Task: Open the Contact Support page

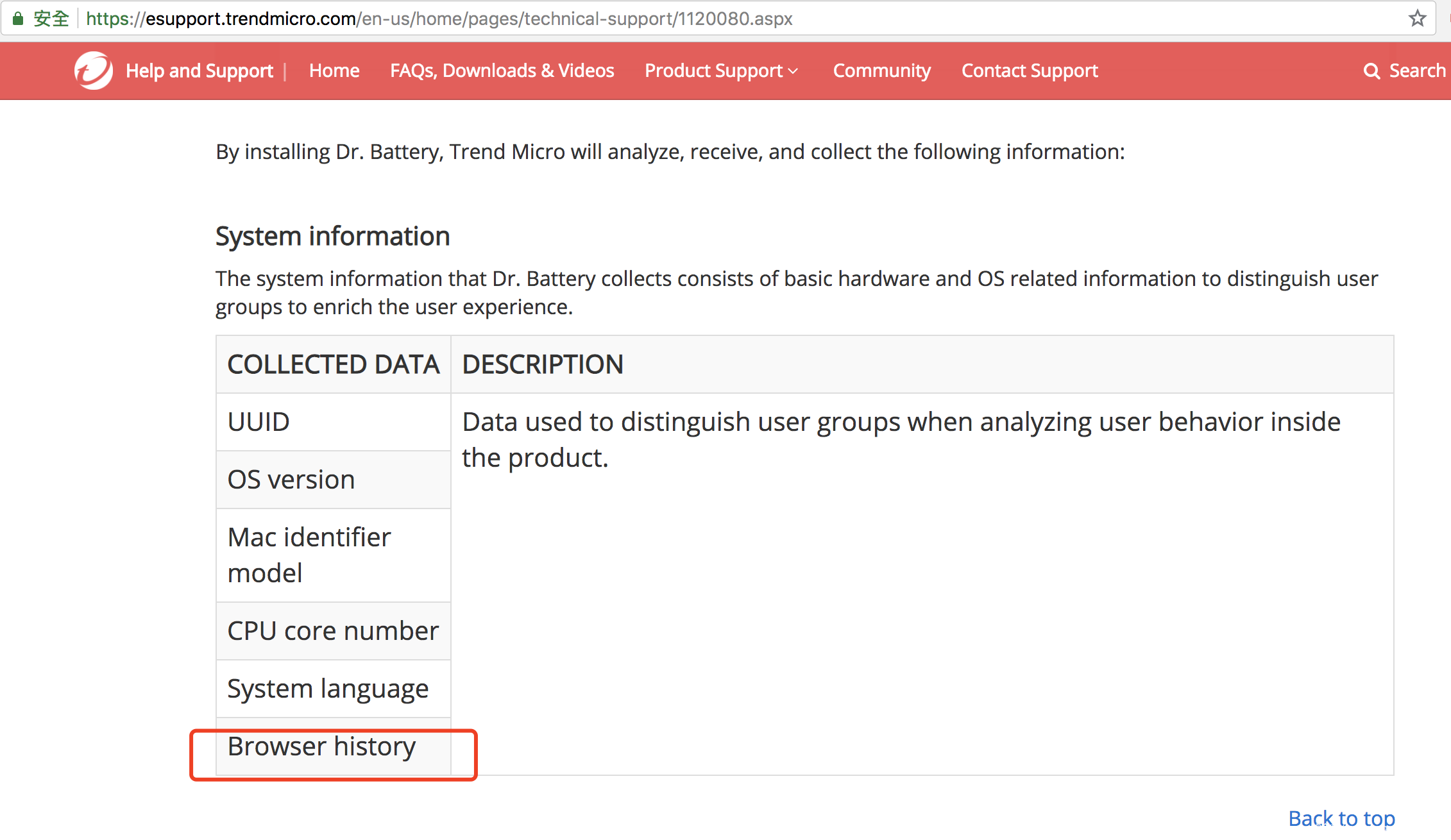Action: tap(1029, 71)
